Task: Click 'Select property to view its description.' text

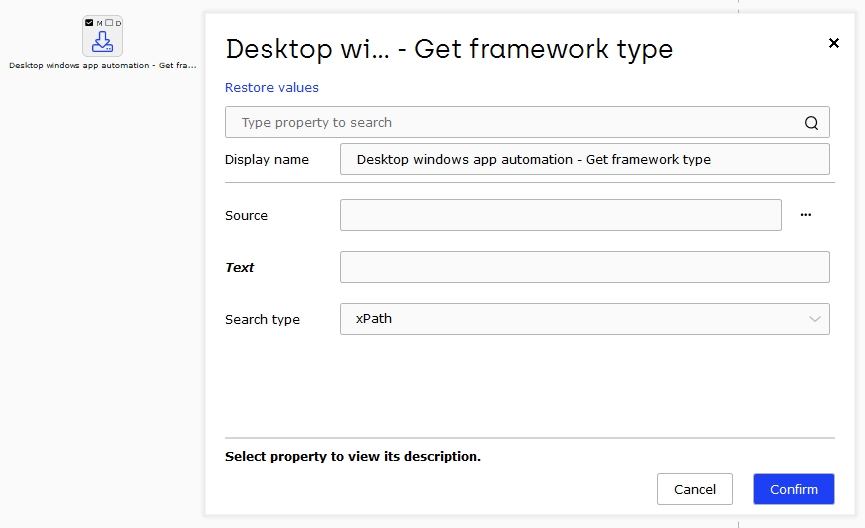Action: coord(353,456)
